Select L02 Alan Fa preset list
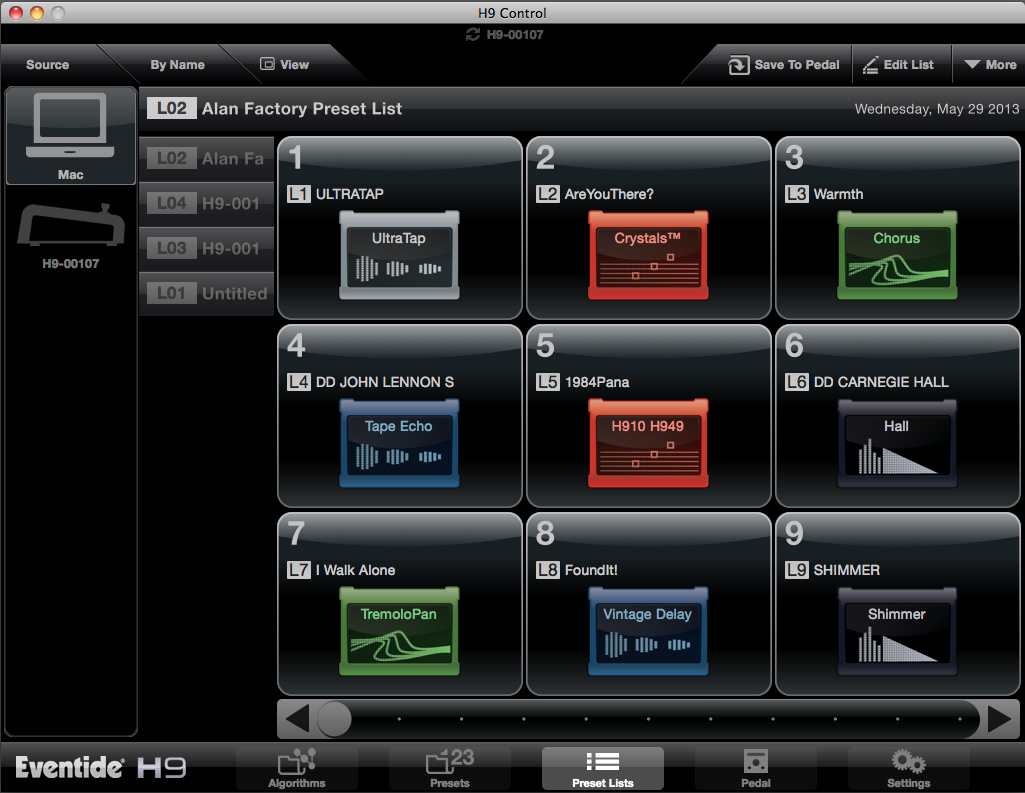 [x=207, y=158]
